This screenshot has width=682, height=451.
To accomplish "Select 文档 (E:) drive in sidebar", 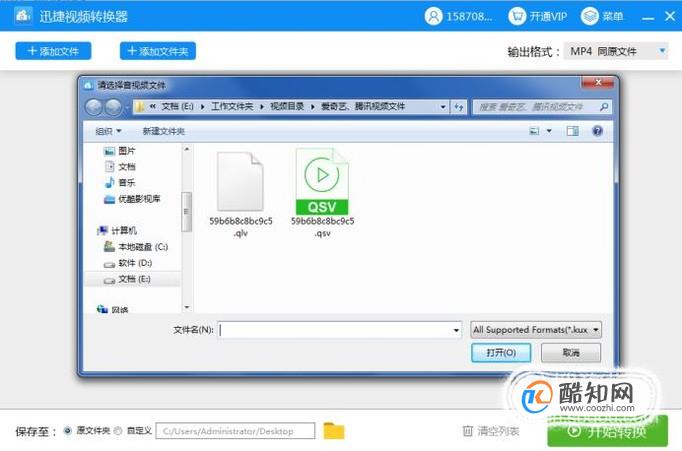I will click(132, 279).
